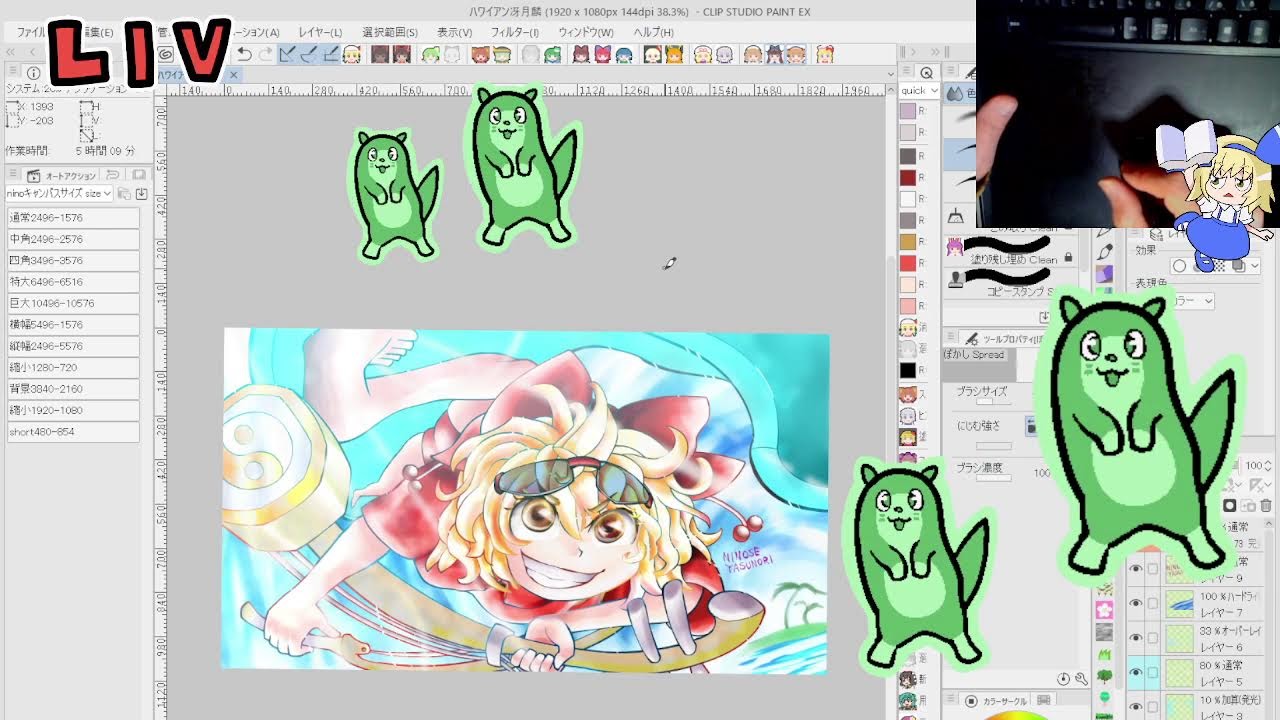
Task: Open the 表示(V) menu
Action: (454, 33)
